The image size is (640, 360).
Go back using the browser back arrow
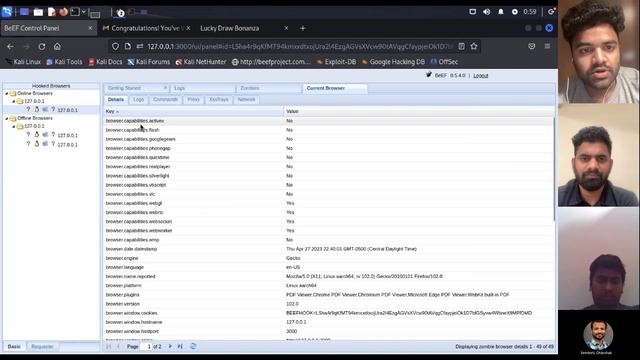(x=11, y=47)
